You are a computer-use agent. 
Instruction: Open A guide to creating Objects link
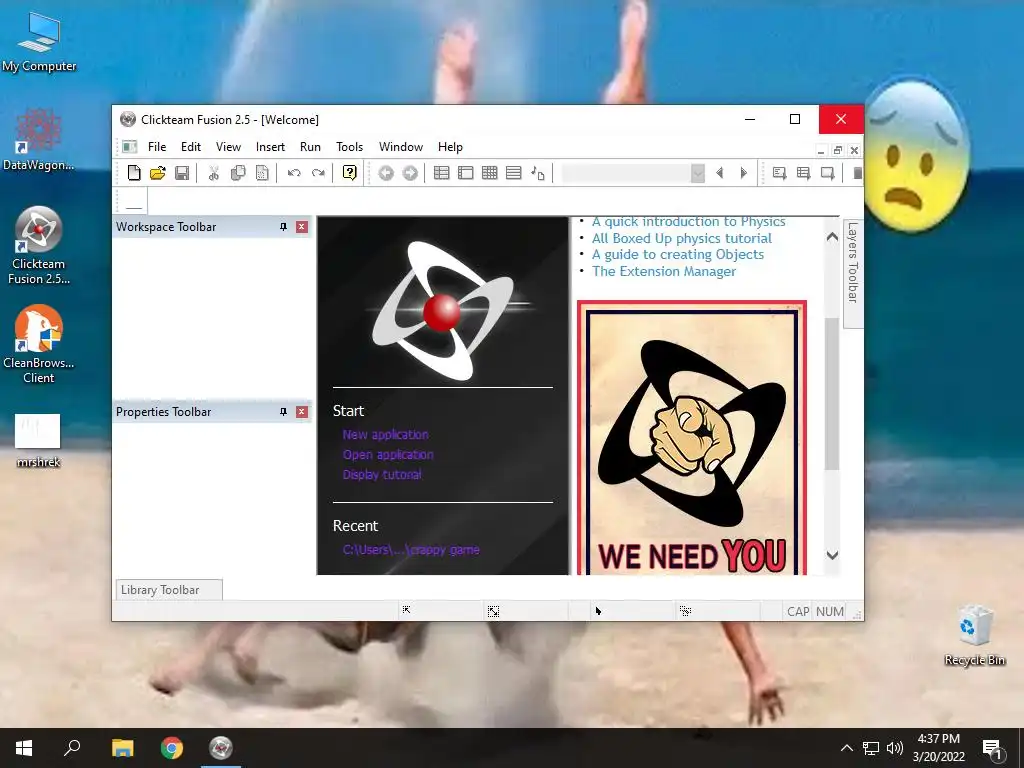(x=678, y=255)
